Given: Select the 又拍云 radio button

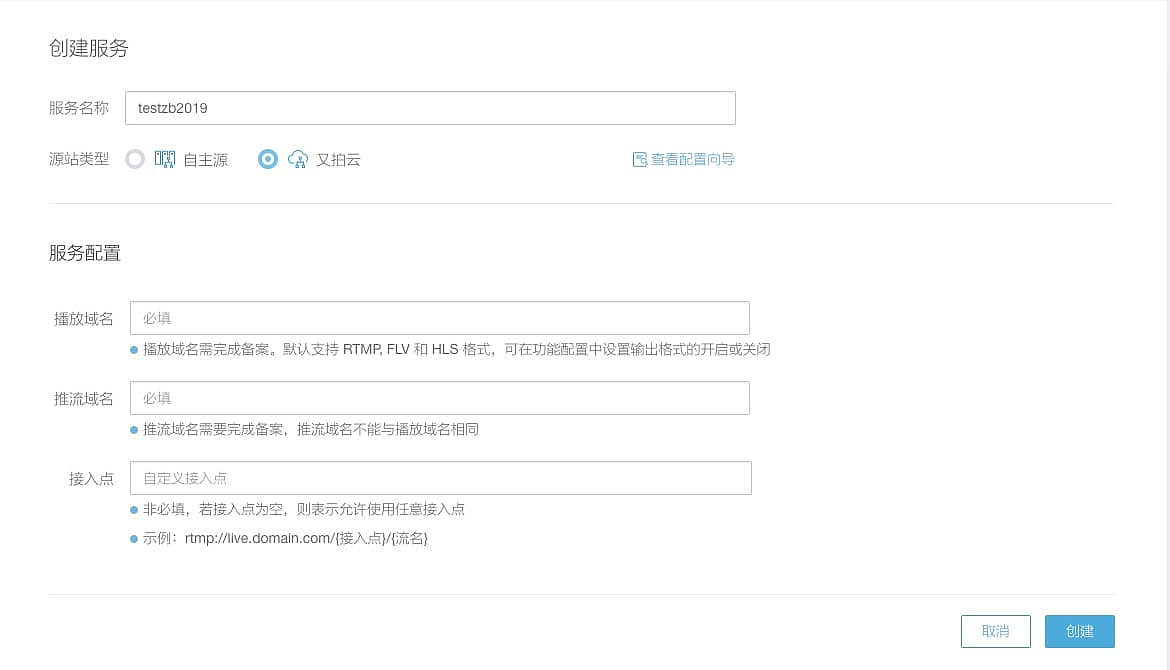Looking at the screenshot, I should click(268, 159).
